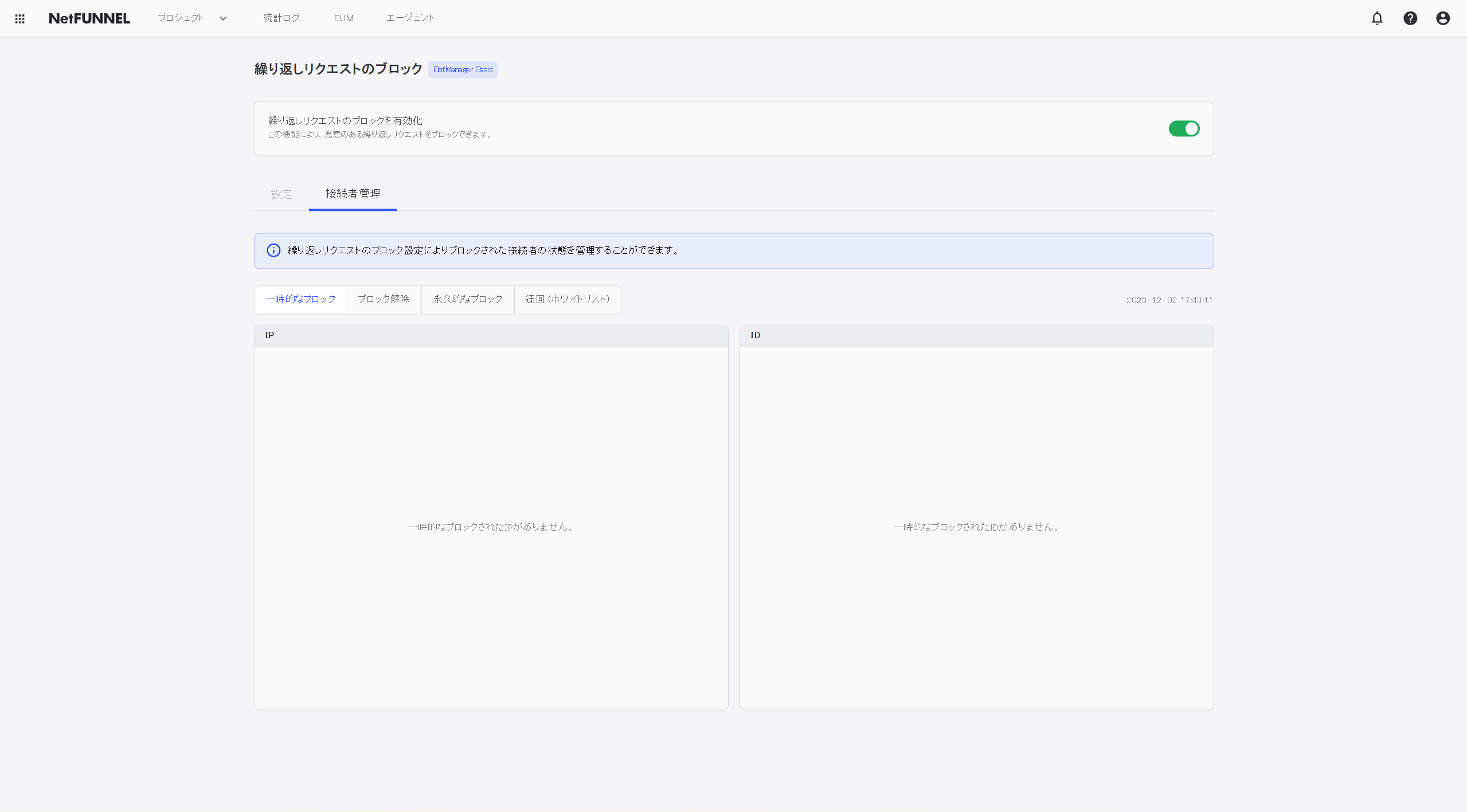1467x812 pixels.
Task: Click the info icon in the blue banner
Action: [x=273, y=250]
